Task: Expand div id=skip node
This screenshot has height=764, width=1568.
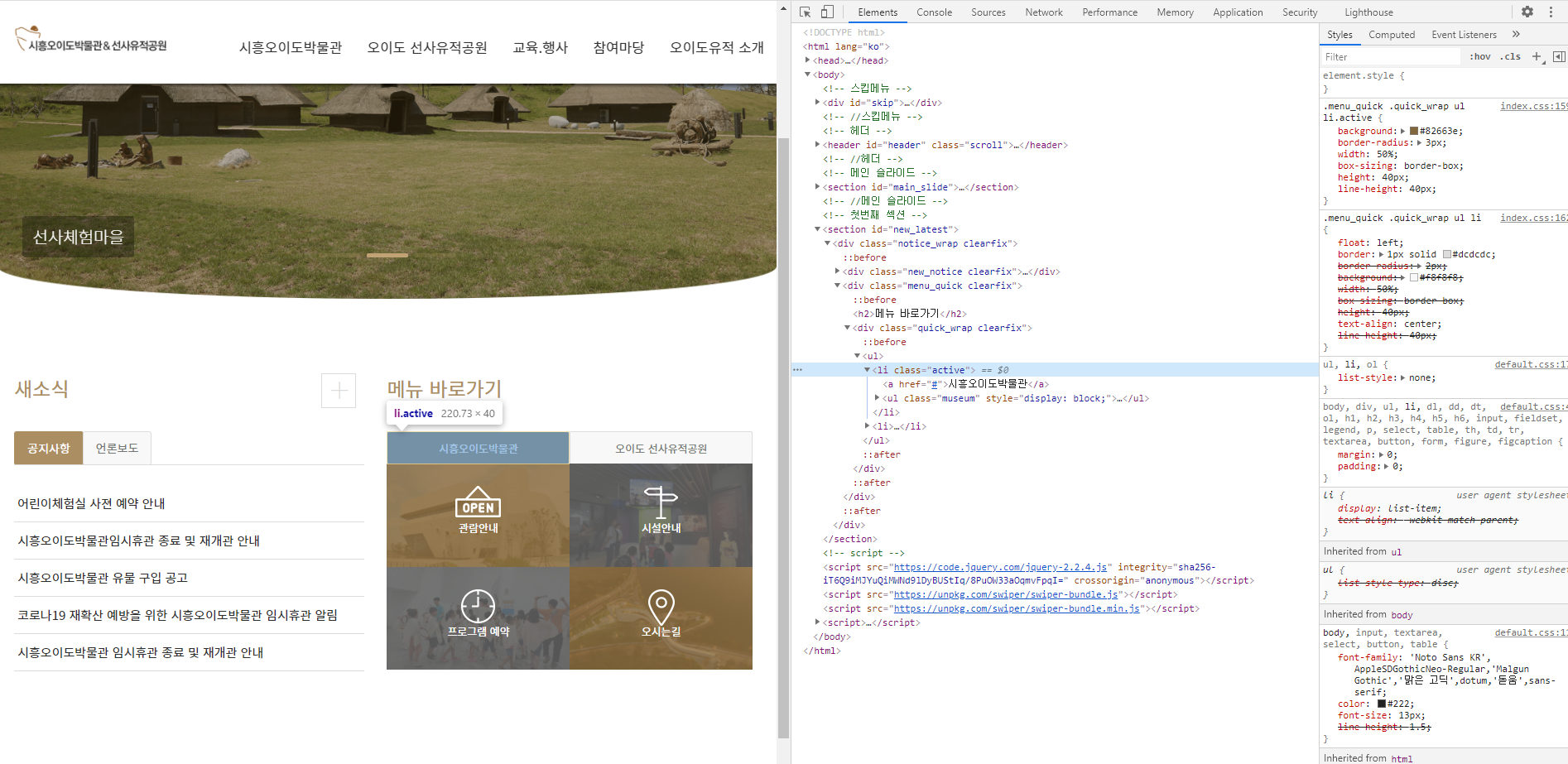Action: (817, 103)
